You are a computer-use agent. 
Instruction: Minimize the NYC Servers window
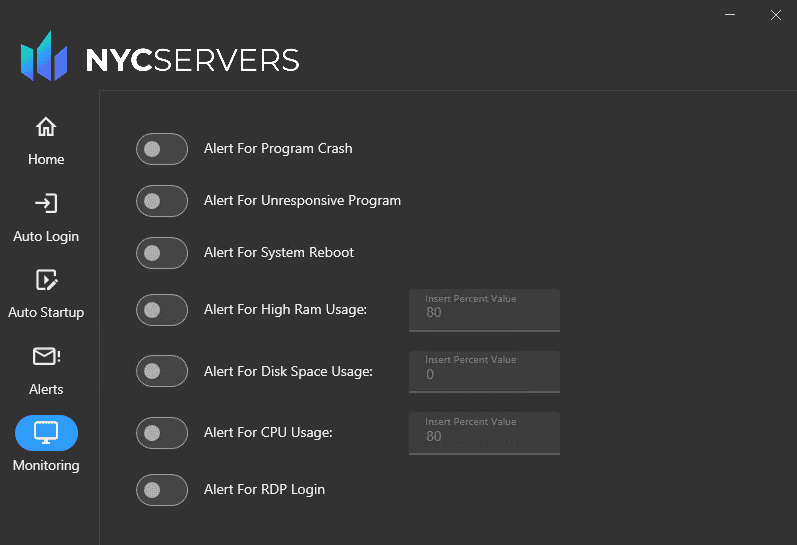point(730,15)
